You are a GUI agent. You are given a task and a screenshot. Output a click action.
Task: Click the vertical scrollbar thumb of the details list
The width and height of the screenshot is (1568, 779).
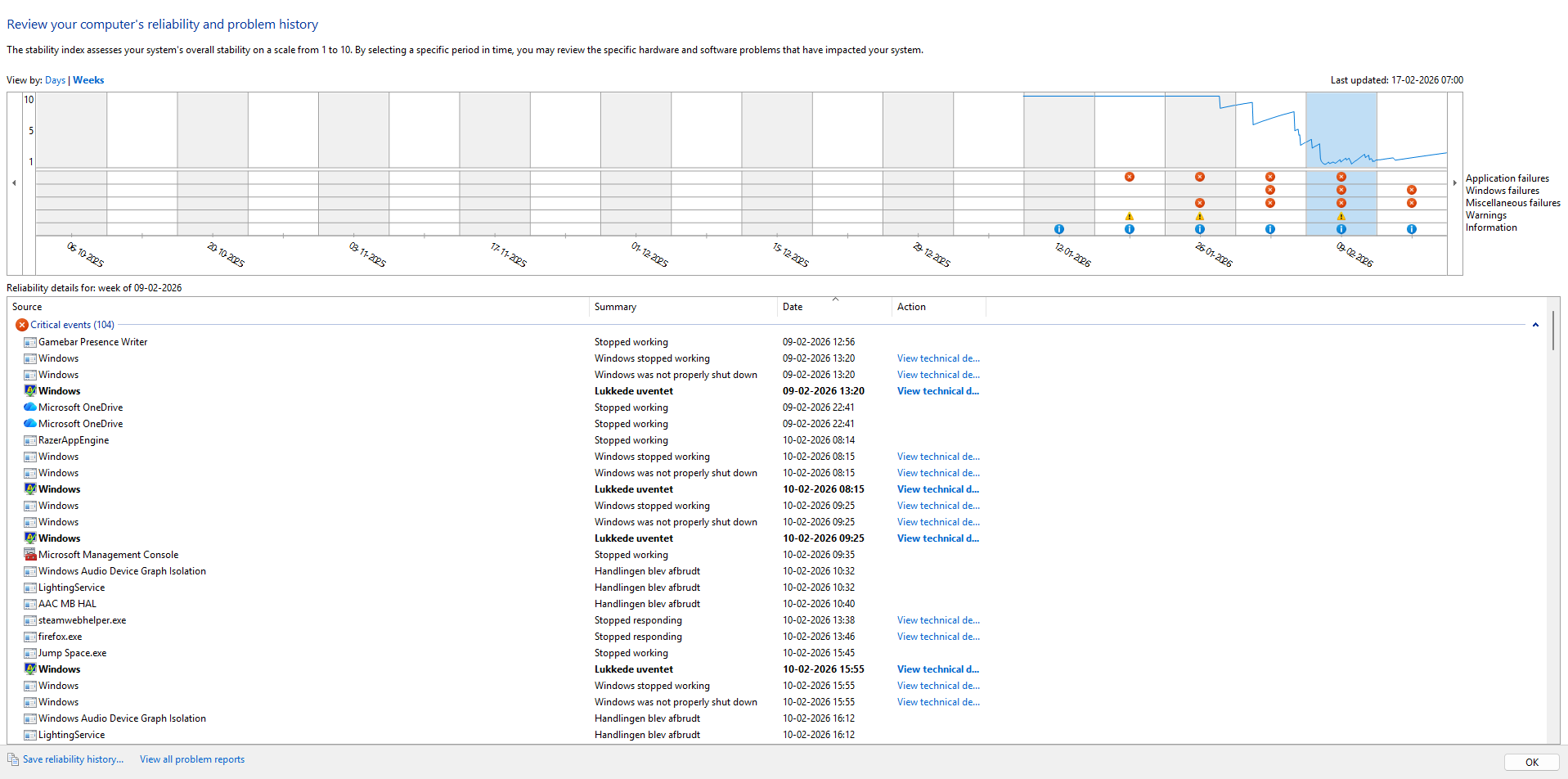1553,331
